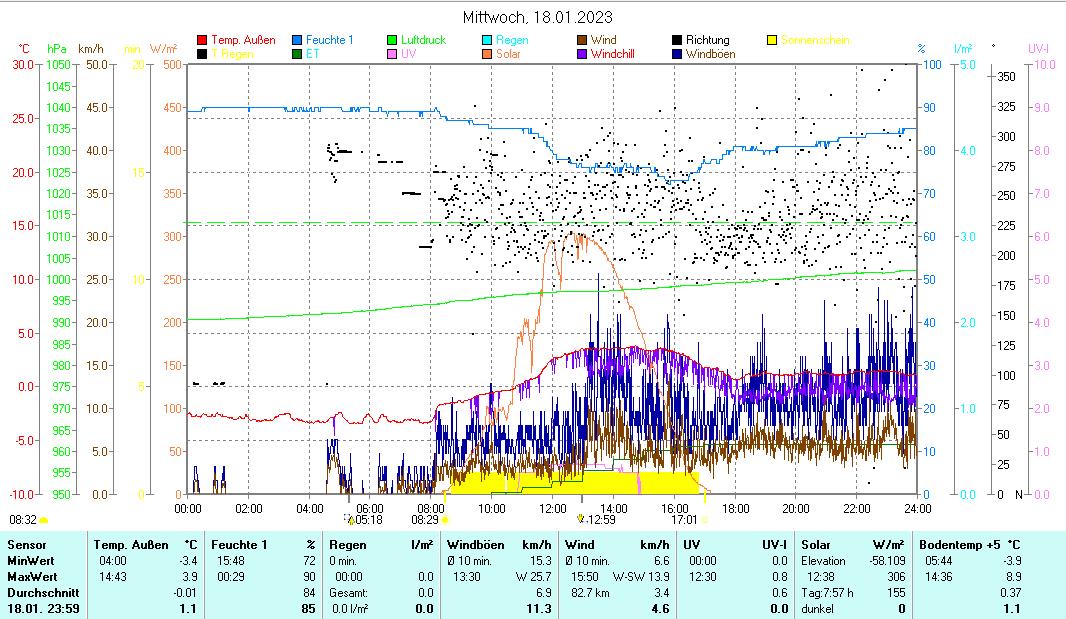Click the yellow Sonnenschein legend square
The image size is (1066, 619).
(x=773, y=40)
